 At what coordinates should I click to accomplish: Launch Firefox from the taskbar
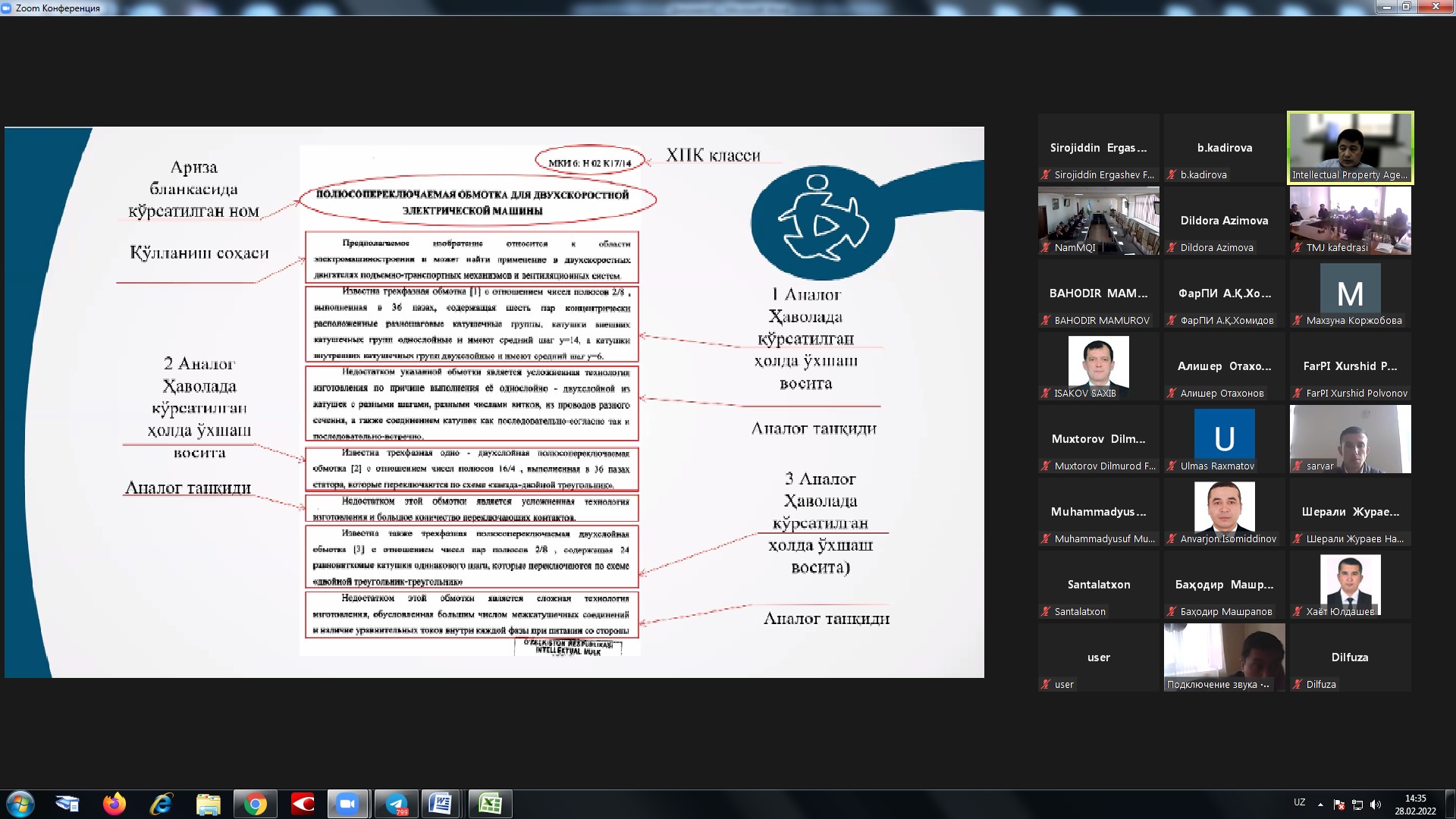pyautogui.click(x=115, y=804)
